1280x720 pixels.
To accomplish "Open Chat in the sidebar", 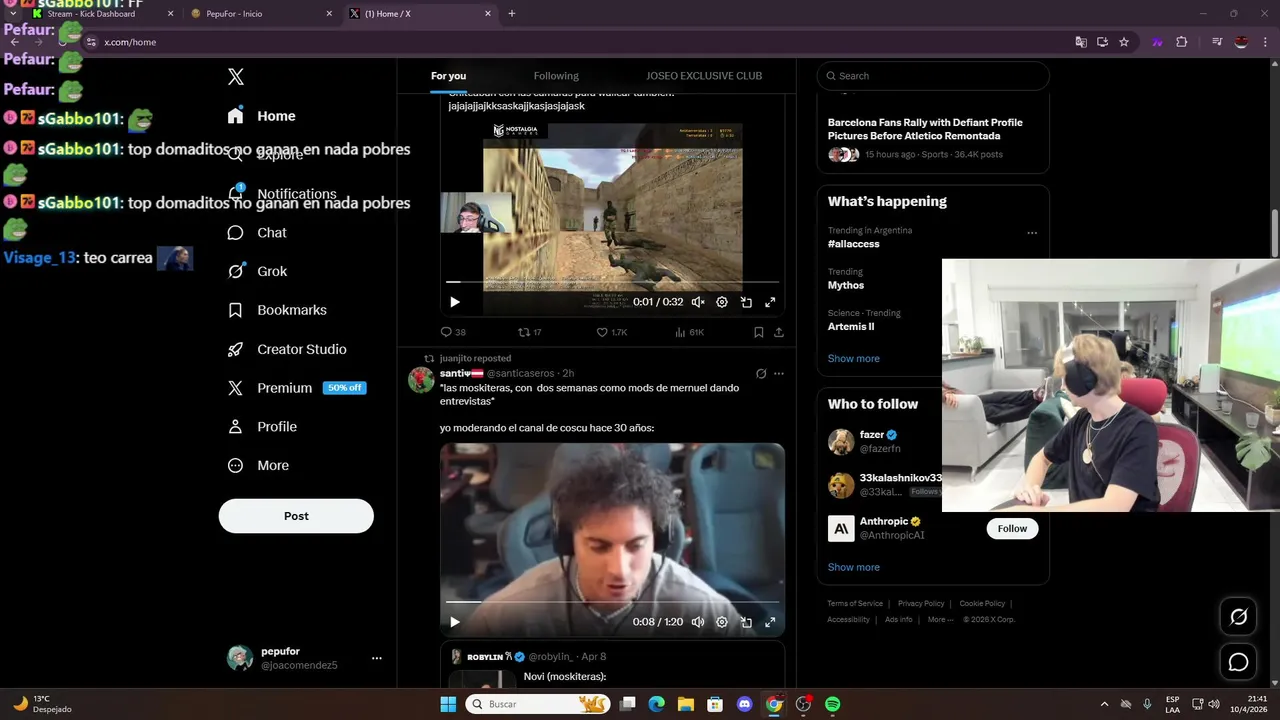I will tap(257, 232).
